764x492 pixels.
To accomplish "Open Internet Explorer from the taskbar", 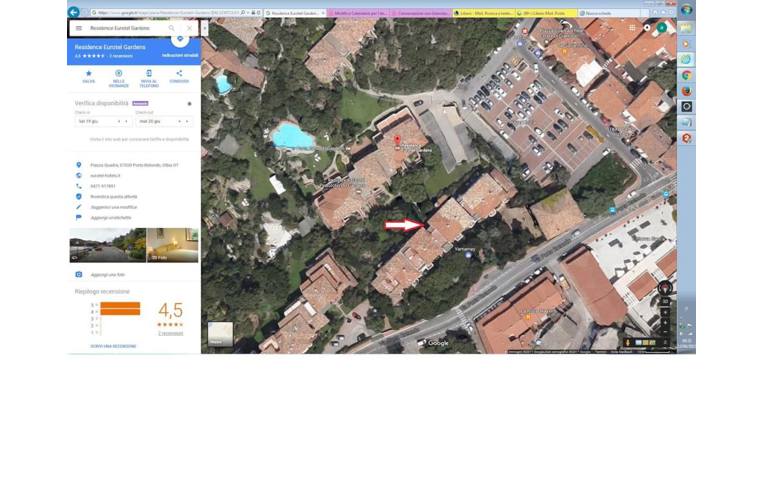I will click(x=686, y=59).
